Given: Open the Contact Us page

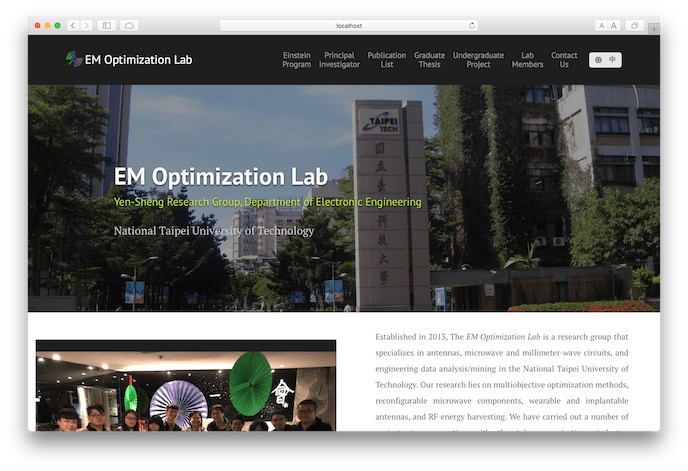Looking at the screenshot, I should 564,60.
